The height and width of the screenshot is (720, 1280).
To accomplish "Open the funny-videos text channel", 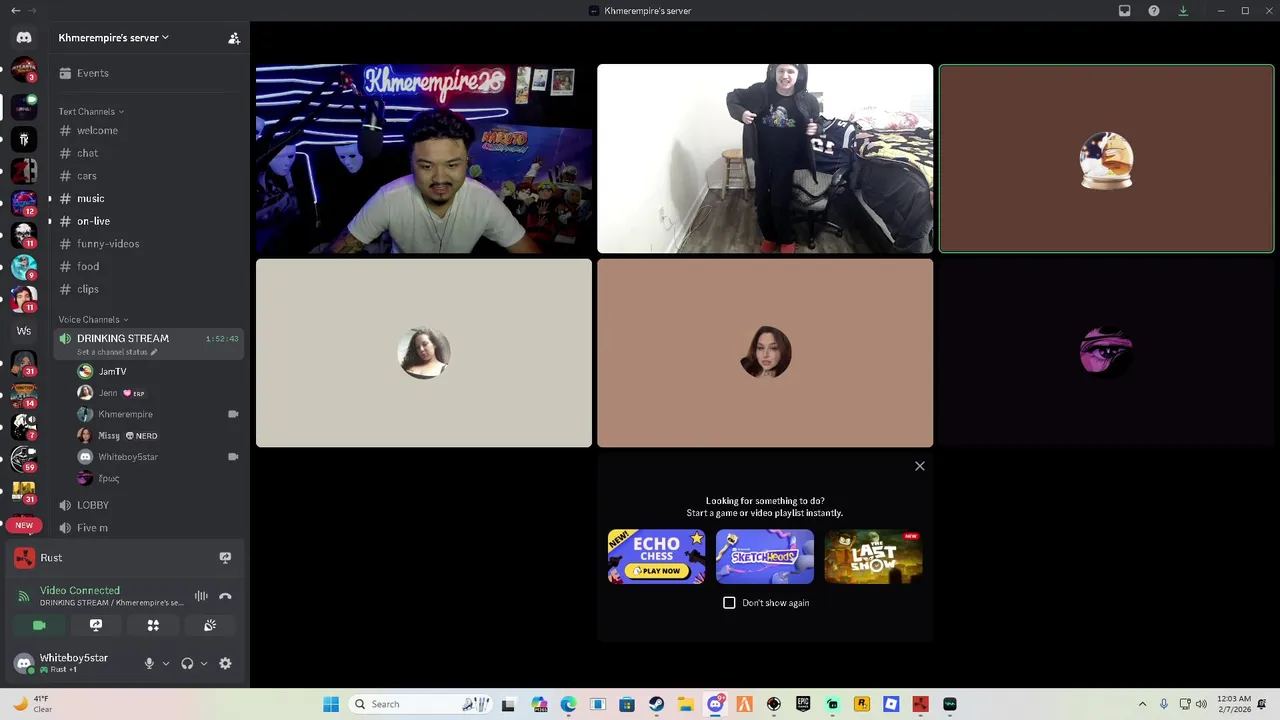I will pyautogui.click(x=147, y=244).
